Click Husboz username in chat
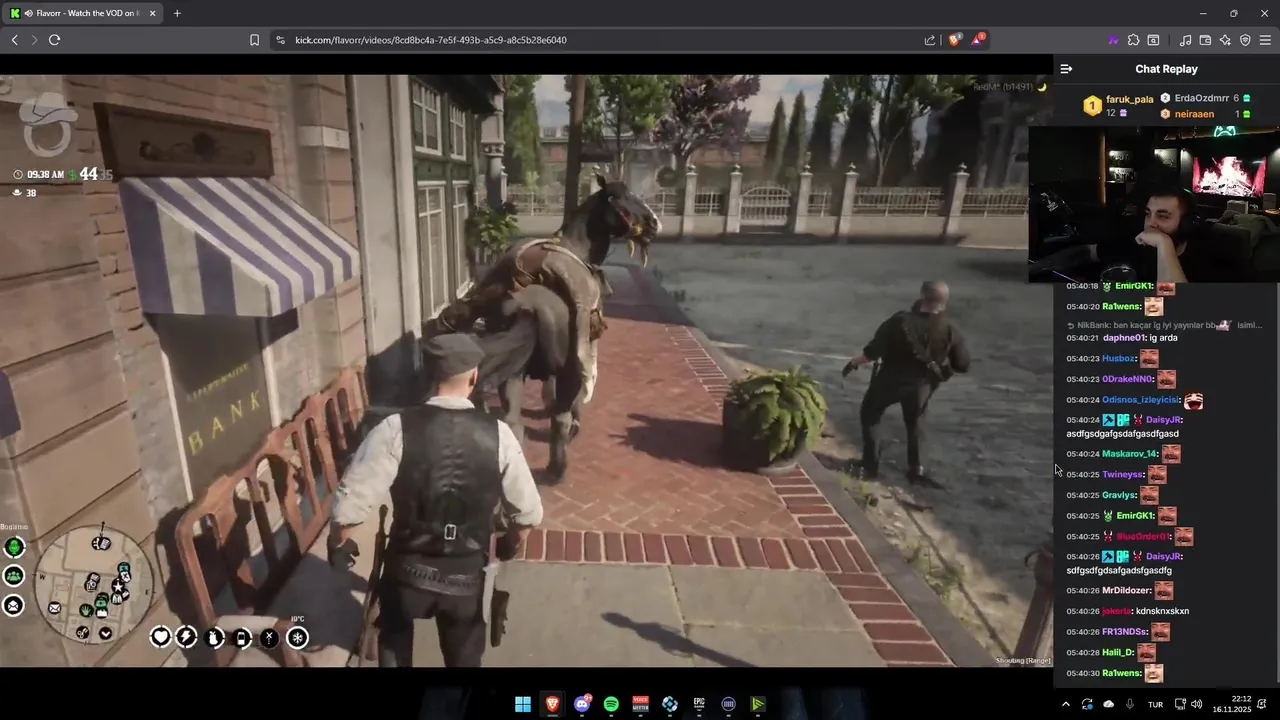This screenshot has height=720, width=1280. [x=1119, y=358]
